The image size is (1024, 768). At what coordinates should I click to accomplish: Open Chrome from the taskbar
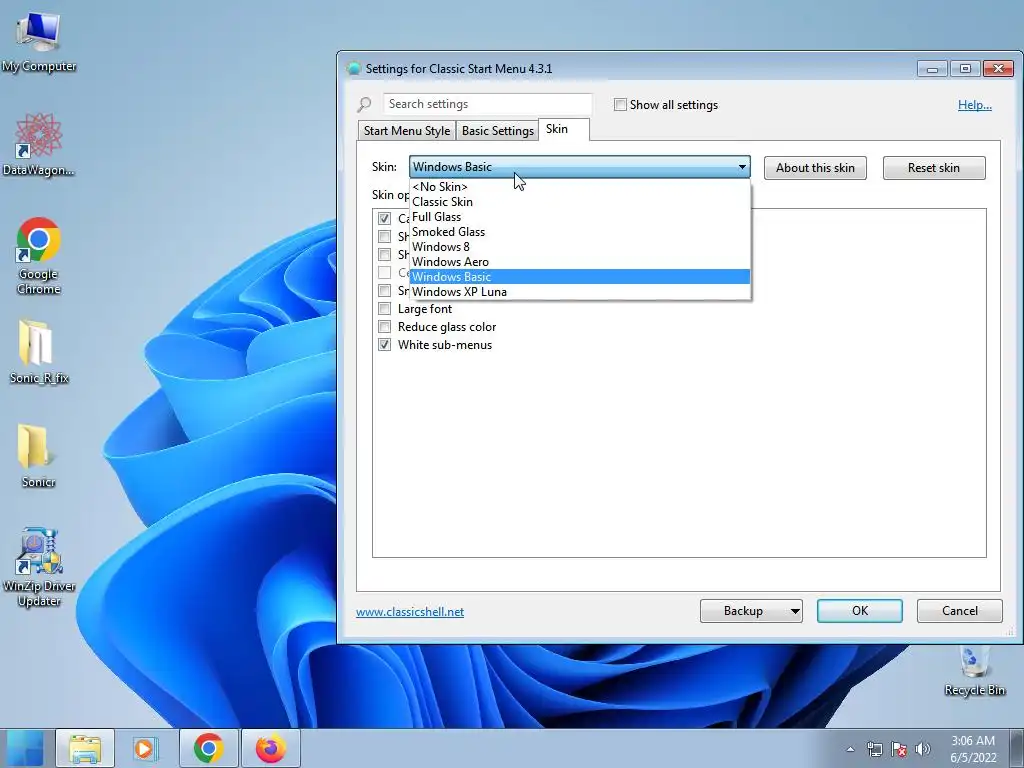click(208, 748)
